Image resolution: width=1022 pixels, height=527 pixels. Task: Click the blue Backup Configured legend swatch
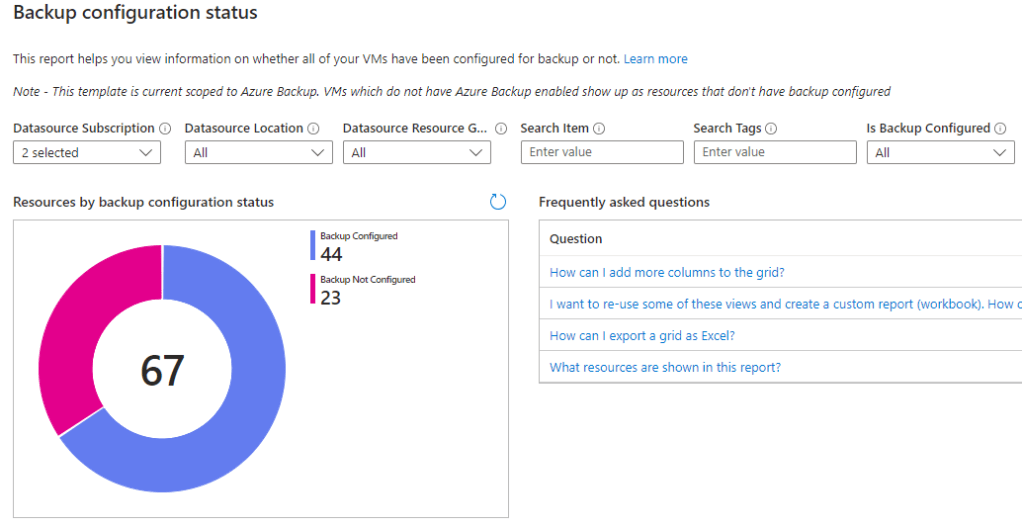click(313, 245)
